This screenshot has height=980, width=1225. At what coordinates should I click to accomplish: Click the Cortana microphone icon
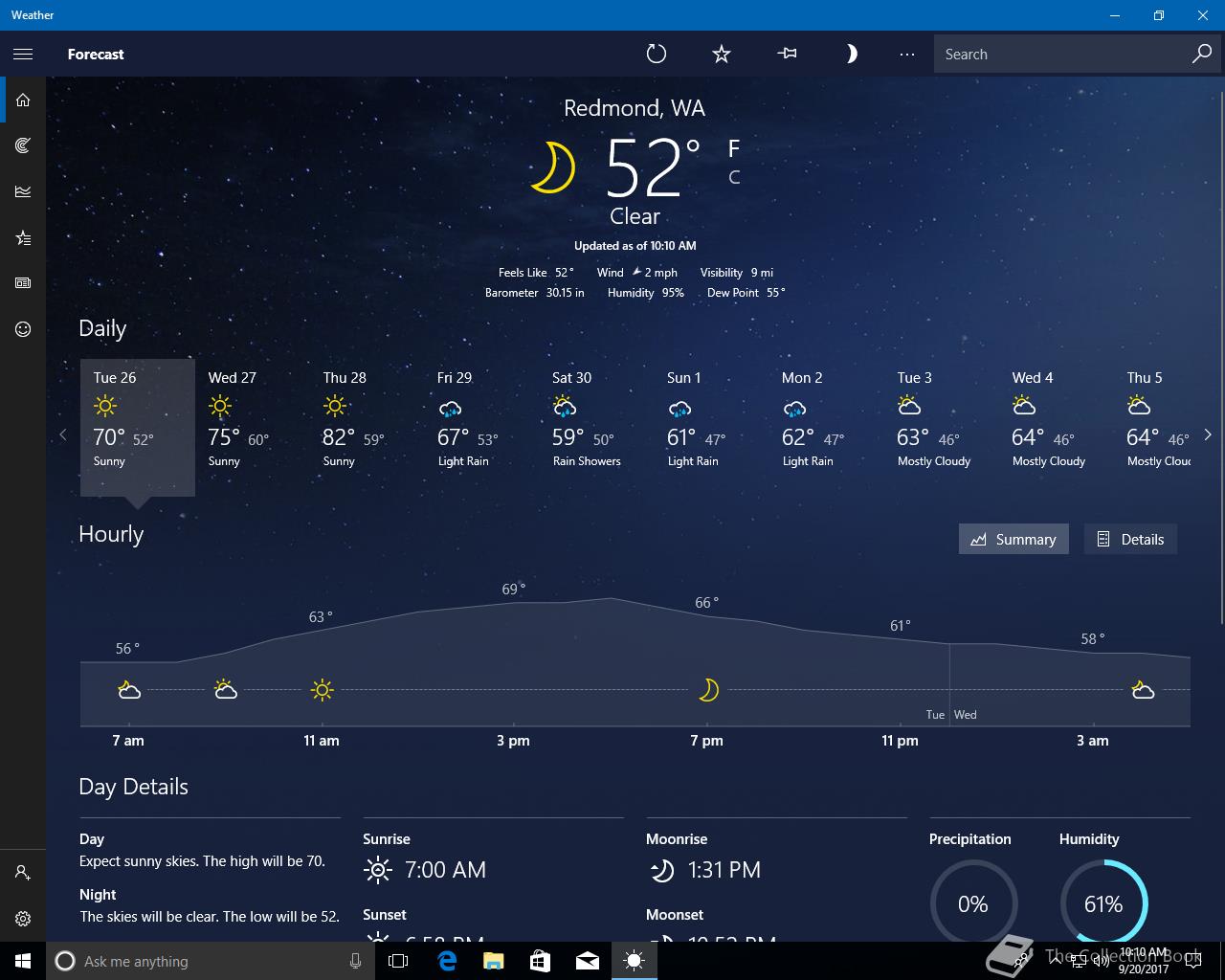click(x=355, y=961)
